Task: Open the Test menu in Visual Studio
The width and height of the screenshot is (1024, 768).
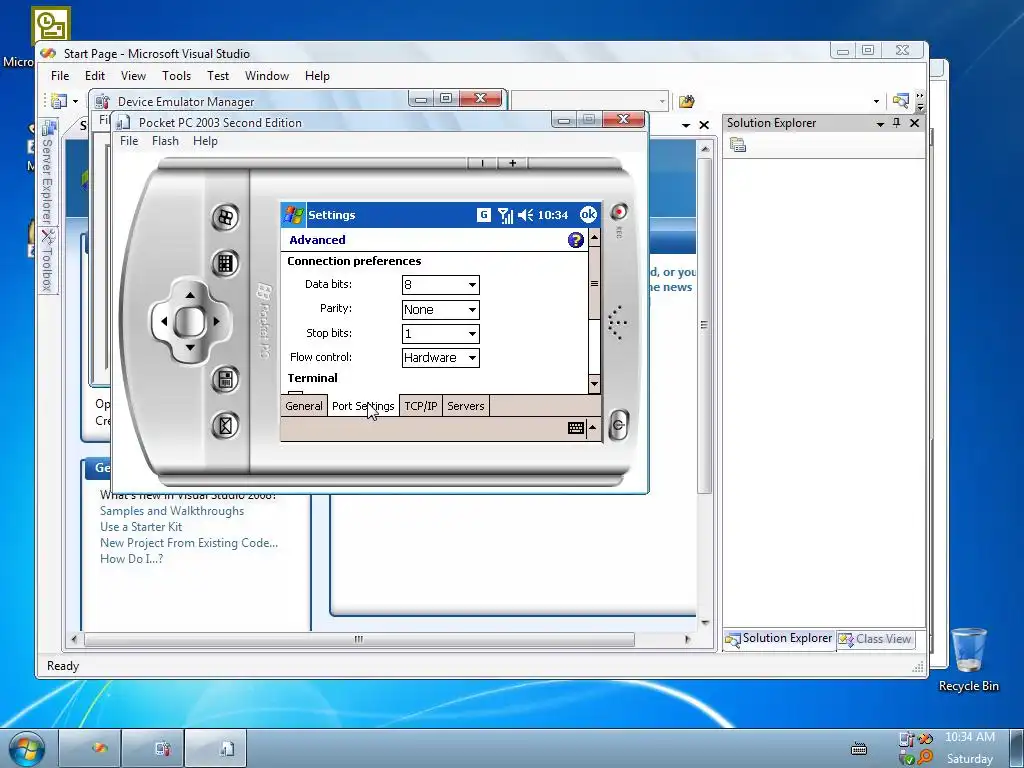Action: 218,76
